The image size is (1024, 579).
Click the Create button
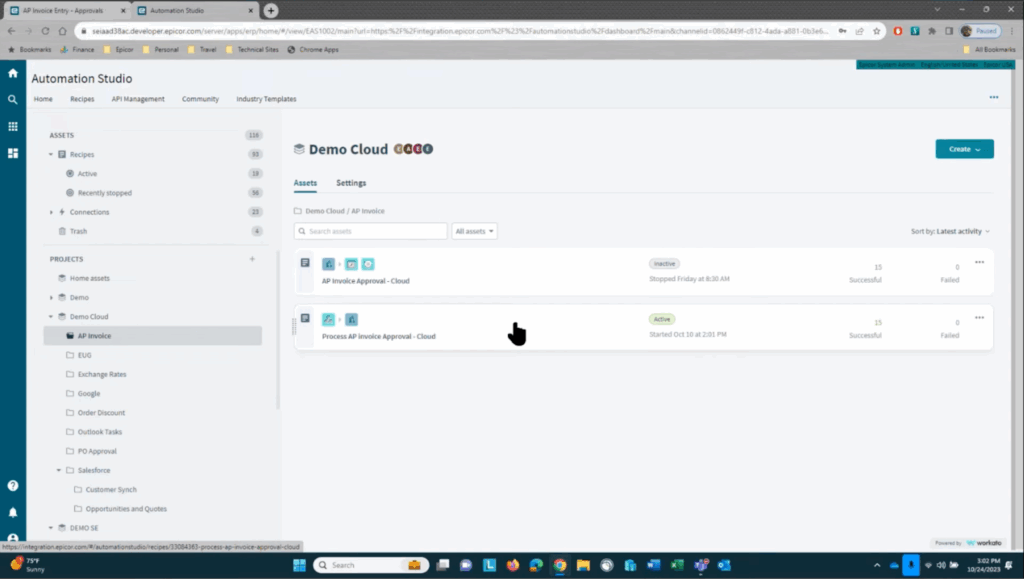click(x=964, y=149)
